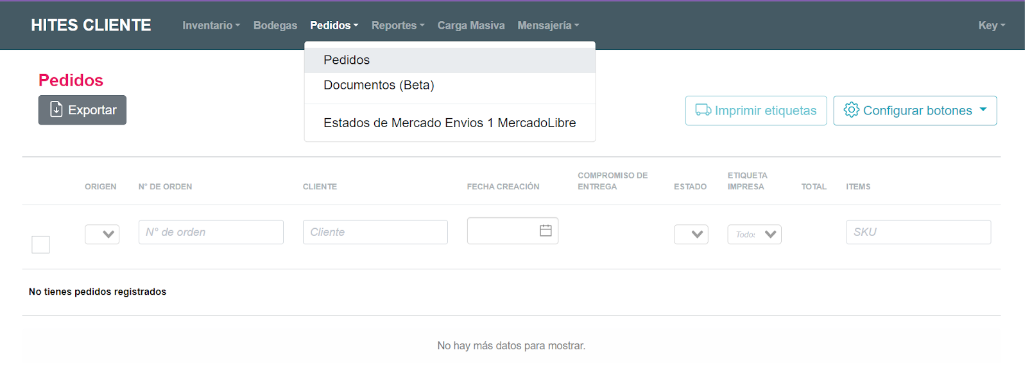Focus the N° de orden input field
Viewport: 1027px width, 371px height.
point(211,232)
